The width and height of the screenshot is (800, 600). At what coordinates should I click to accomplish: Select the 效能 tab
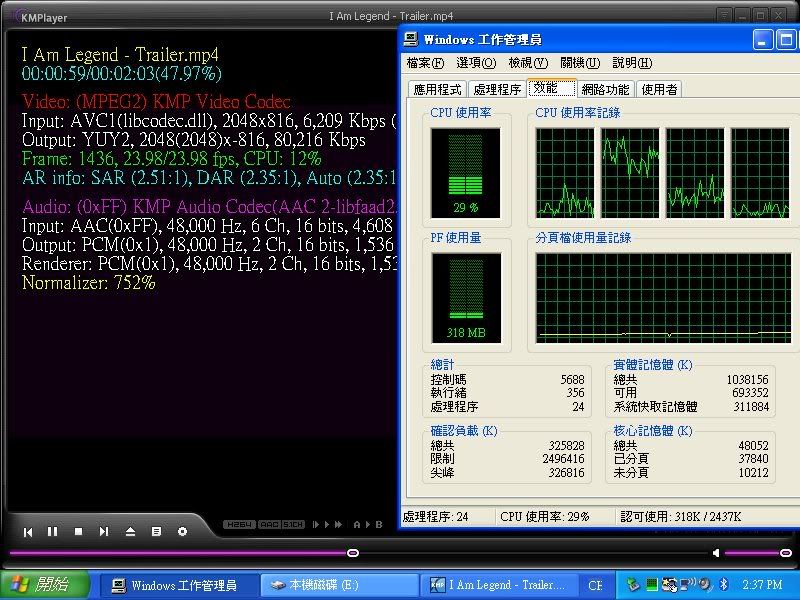(x=552, y=88)
